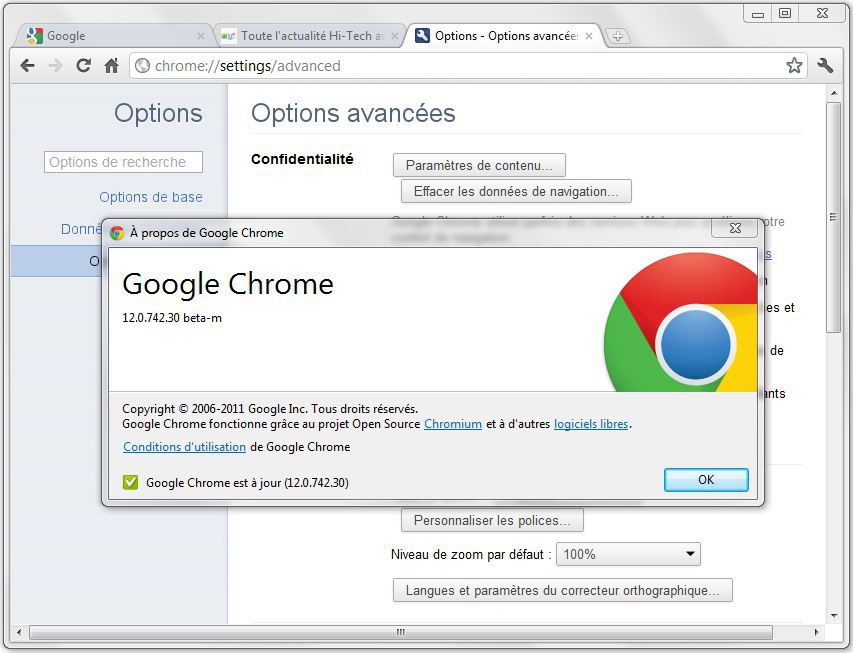Click the horizontal scrollbar left arrow
853x653 pixels.
coord(19,632)
